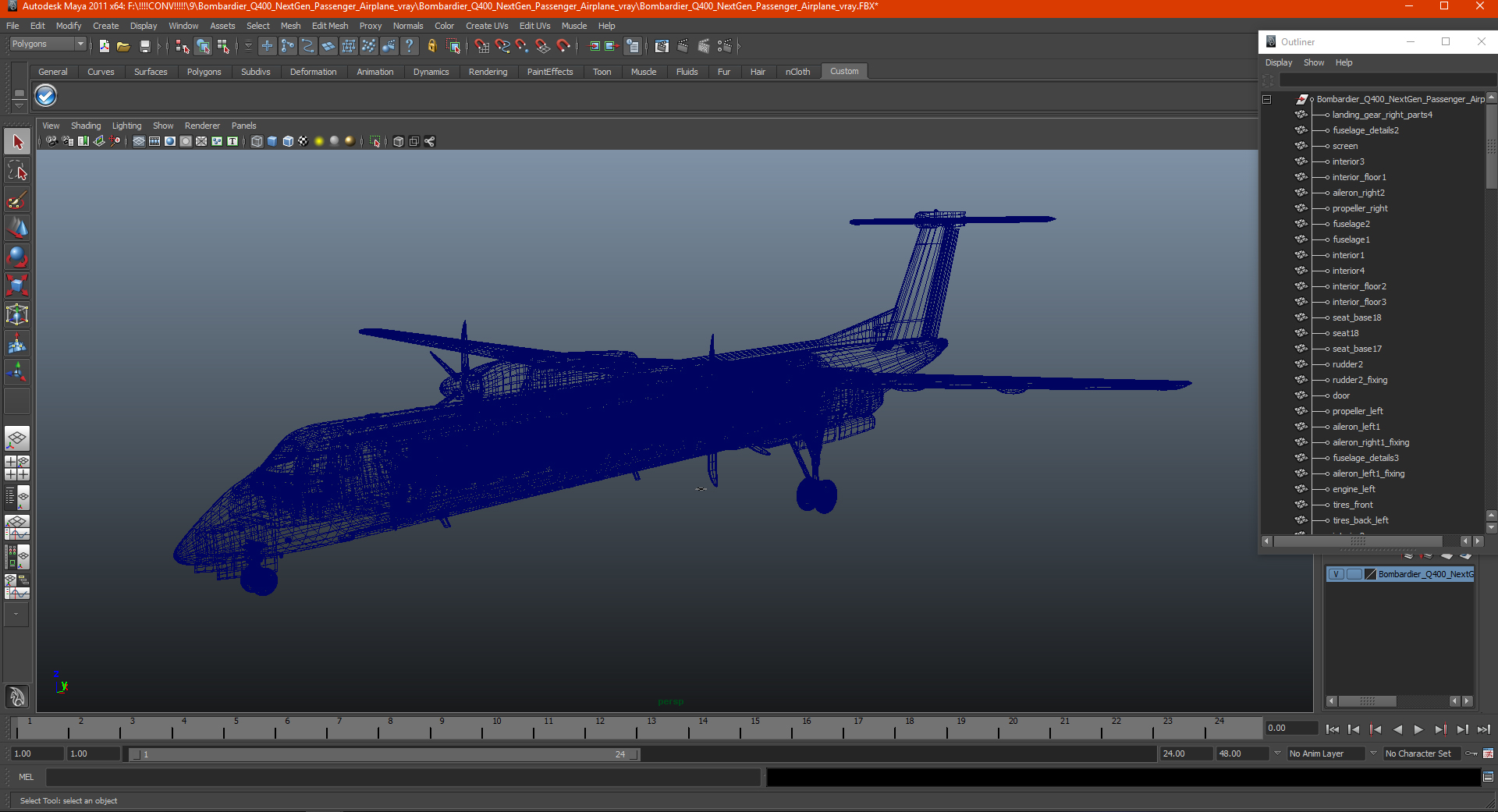The height and width of the screenshot is (812, 1498).
Task: Enable snap to points magnet icon
Action: [x=523, y=46]
